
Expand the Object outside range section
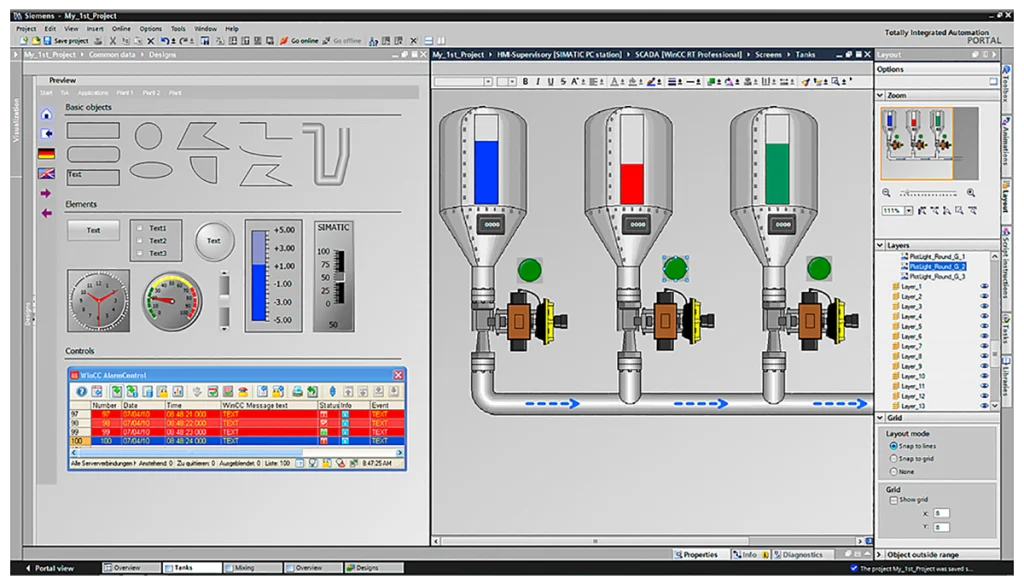point(880,554)
